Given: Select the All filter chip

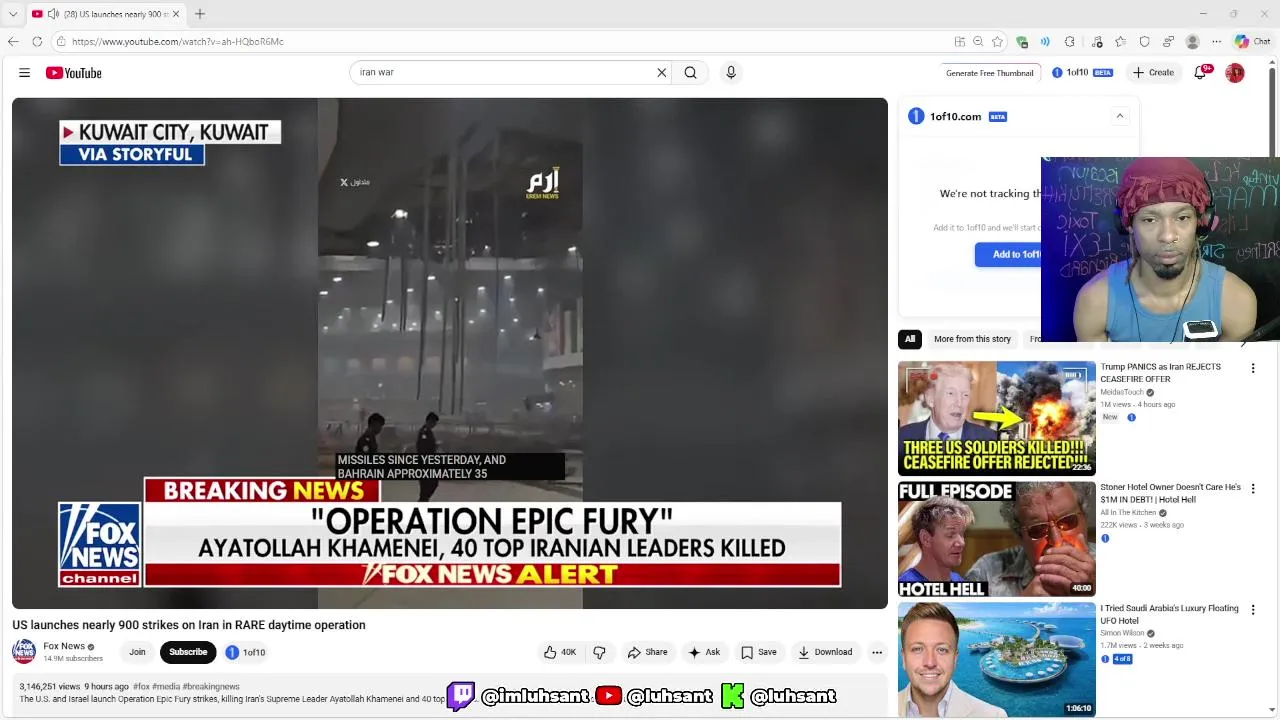Looking at the screenshot, I should click(x=910, y=339).
